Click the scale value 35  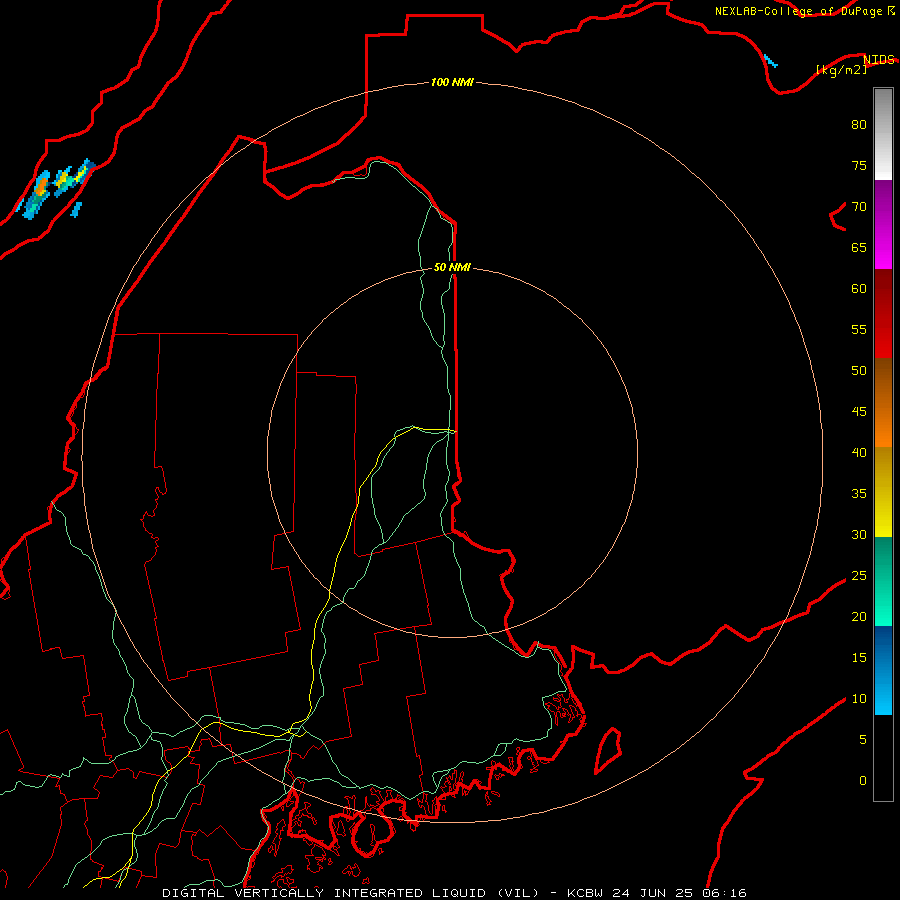(x=859, y=494)
